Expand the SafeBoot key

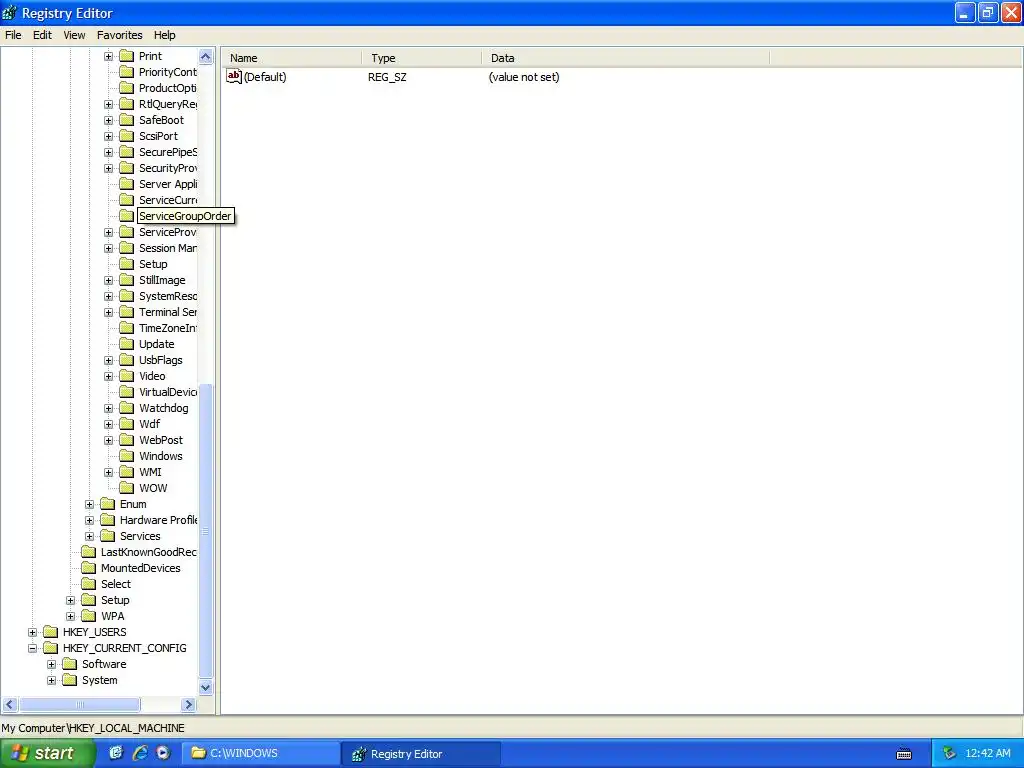(x=108, y=120)
